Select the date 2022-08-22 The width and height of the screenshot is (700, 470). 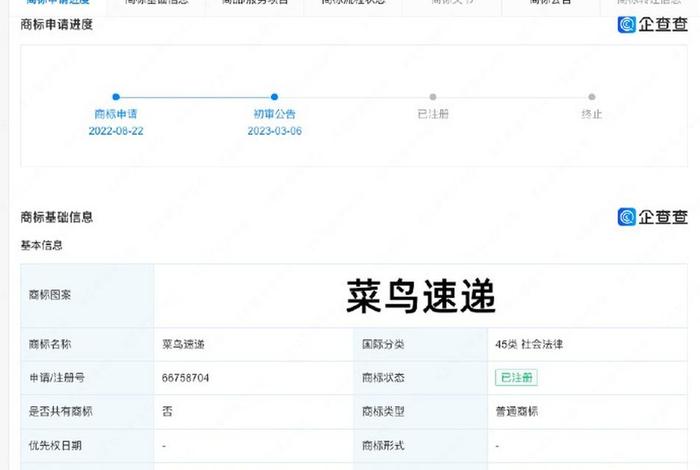116,131
